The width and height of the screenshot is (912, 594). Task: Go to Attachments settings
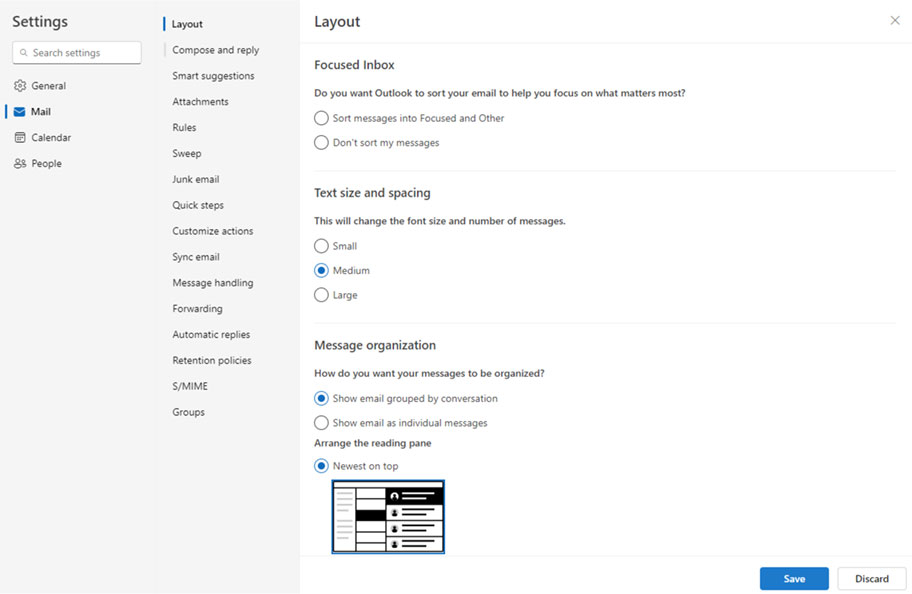[200, 102]
